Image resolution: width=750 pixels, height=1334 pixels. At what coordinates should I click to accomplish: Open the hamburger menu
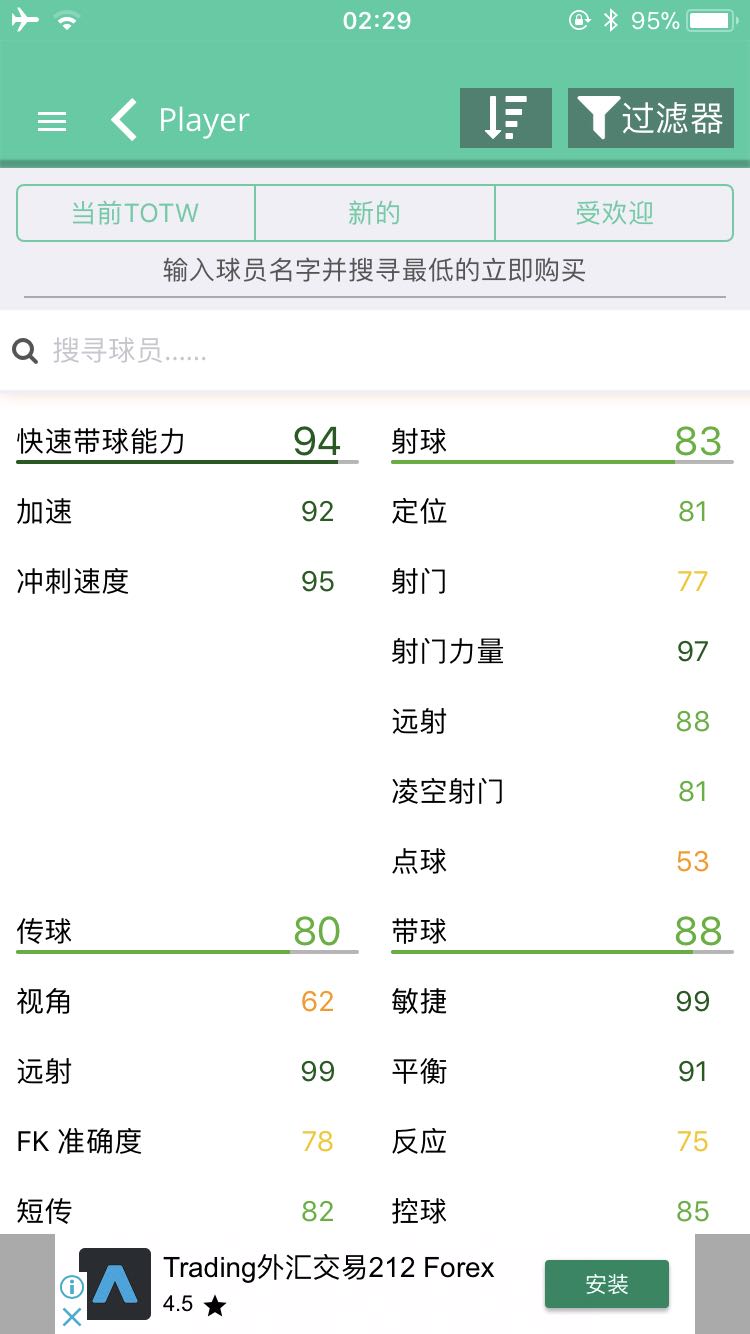pyautogui.click(x=52, y=121)
